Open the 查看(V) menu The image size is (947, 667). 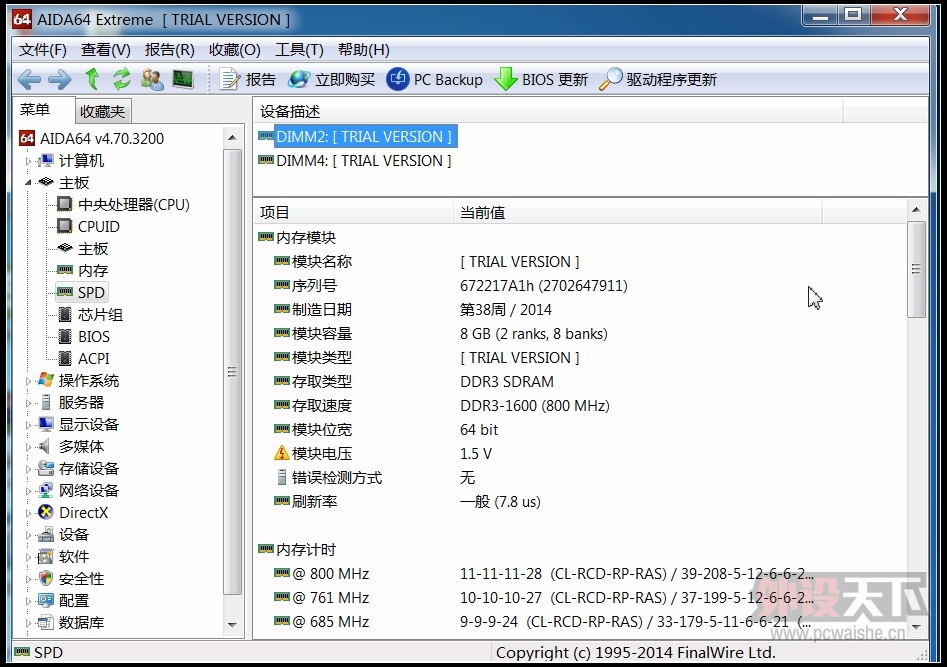[106, 50]
